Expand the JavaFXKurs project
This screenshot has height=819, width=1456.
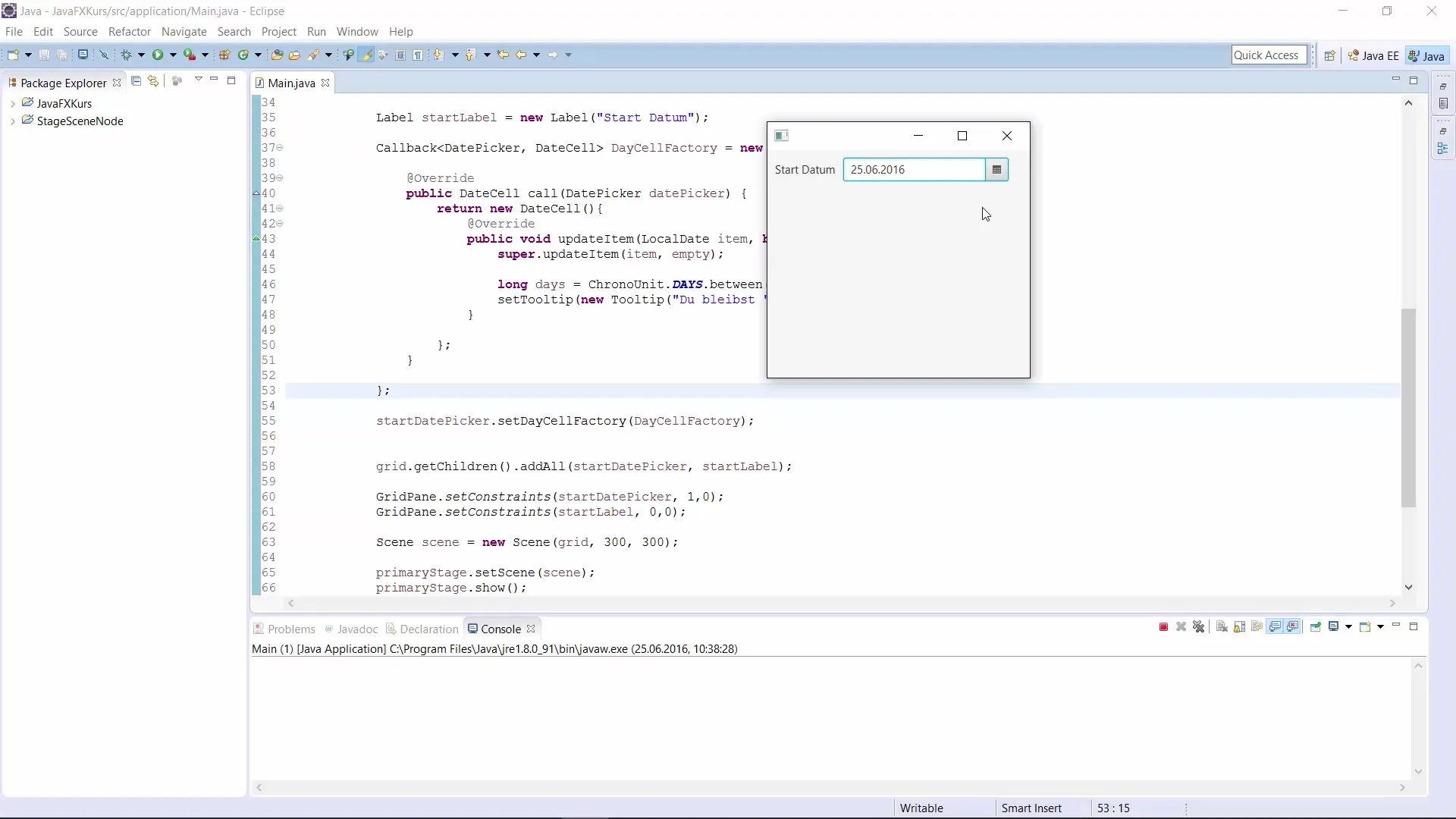click(12, 104)
